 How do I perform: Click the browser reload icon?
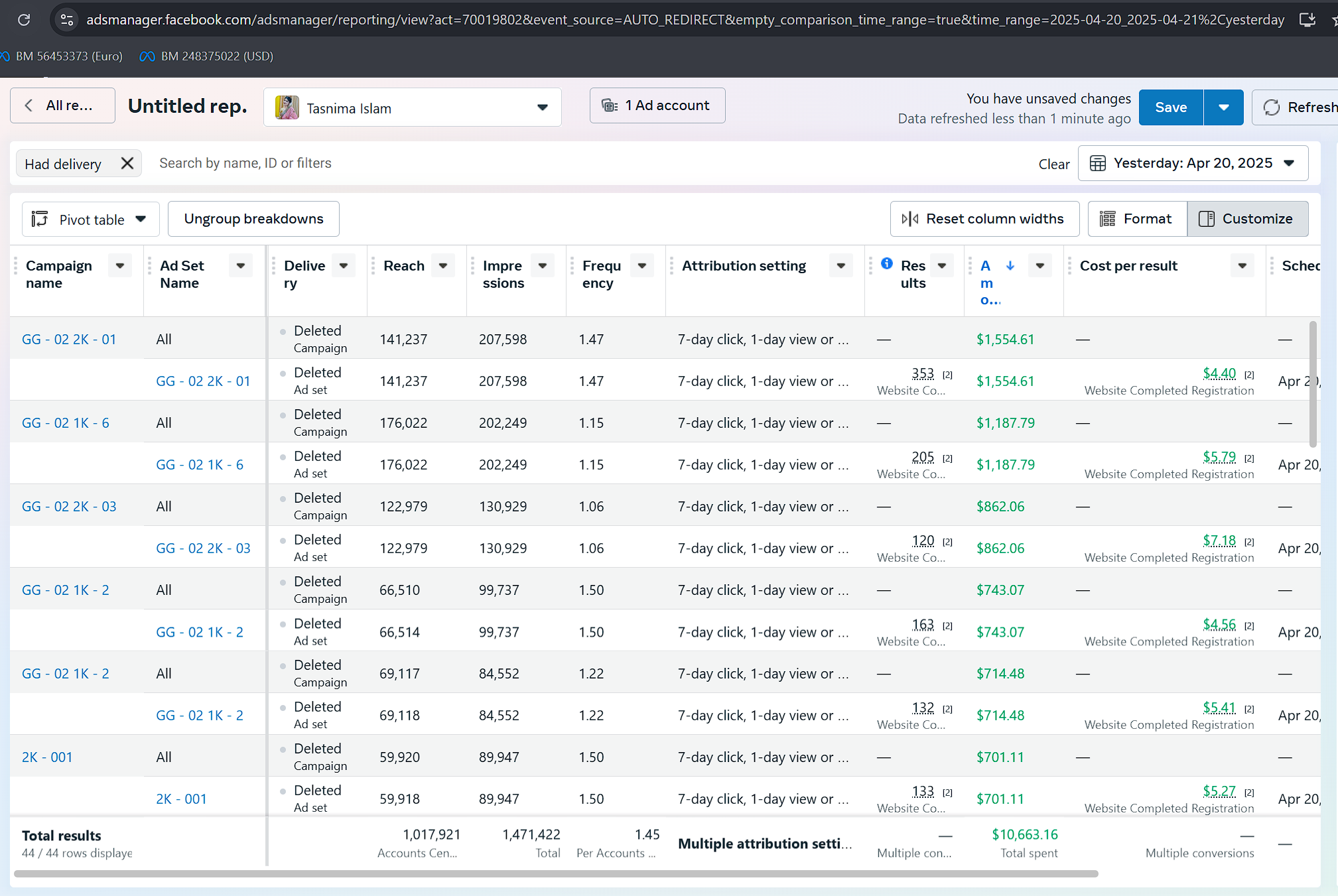(x=24, y=20)
